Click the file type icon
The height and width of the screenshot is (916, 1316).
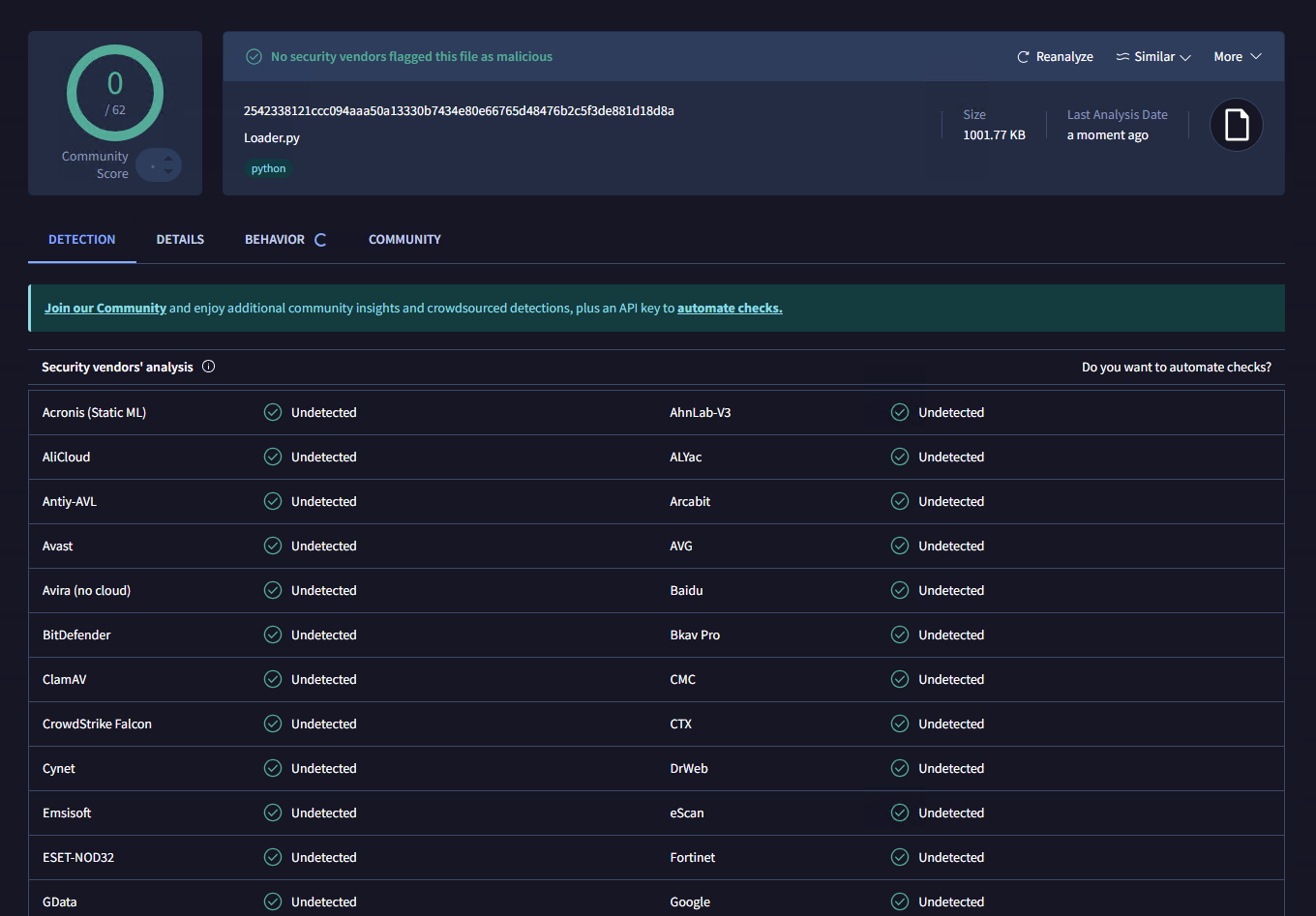click(x=1237, y=125)
